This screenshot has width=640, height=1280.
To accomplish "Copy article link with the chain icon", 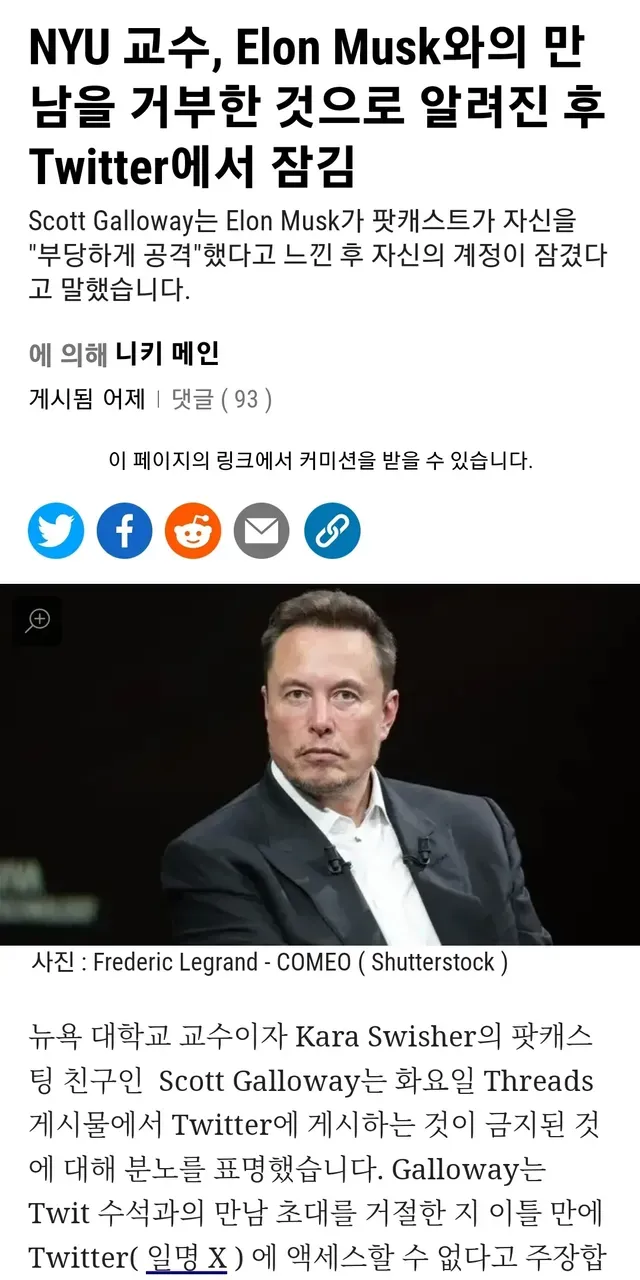I will [331, 531].
